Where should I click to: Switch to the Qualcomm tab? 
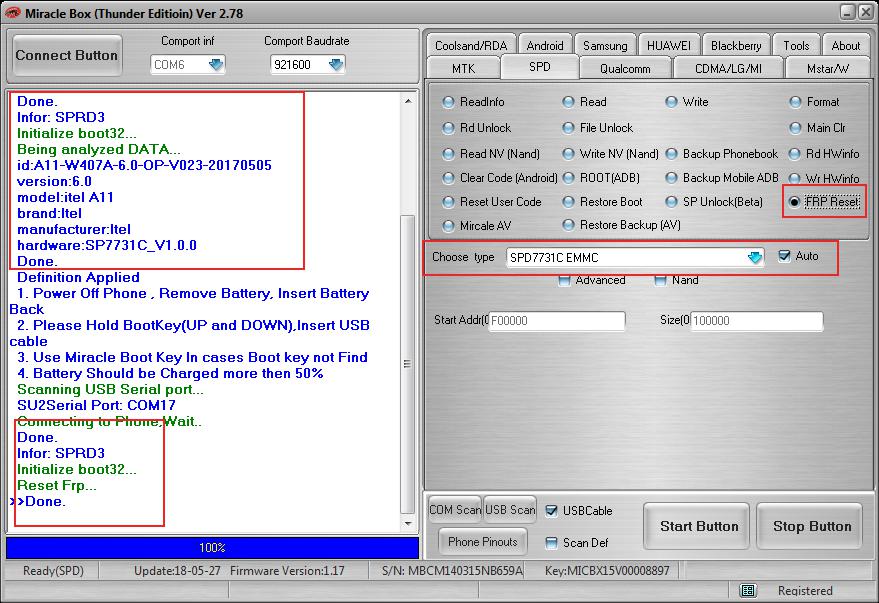tap(625, 68)
